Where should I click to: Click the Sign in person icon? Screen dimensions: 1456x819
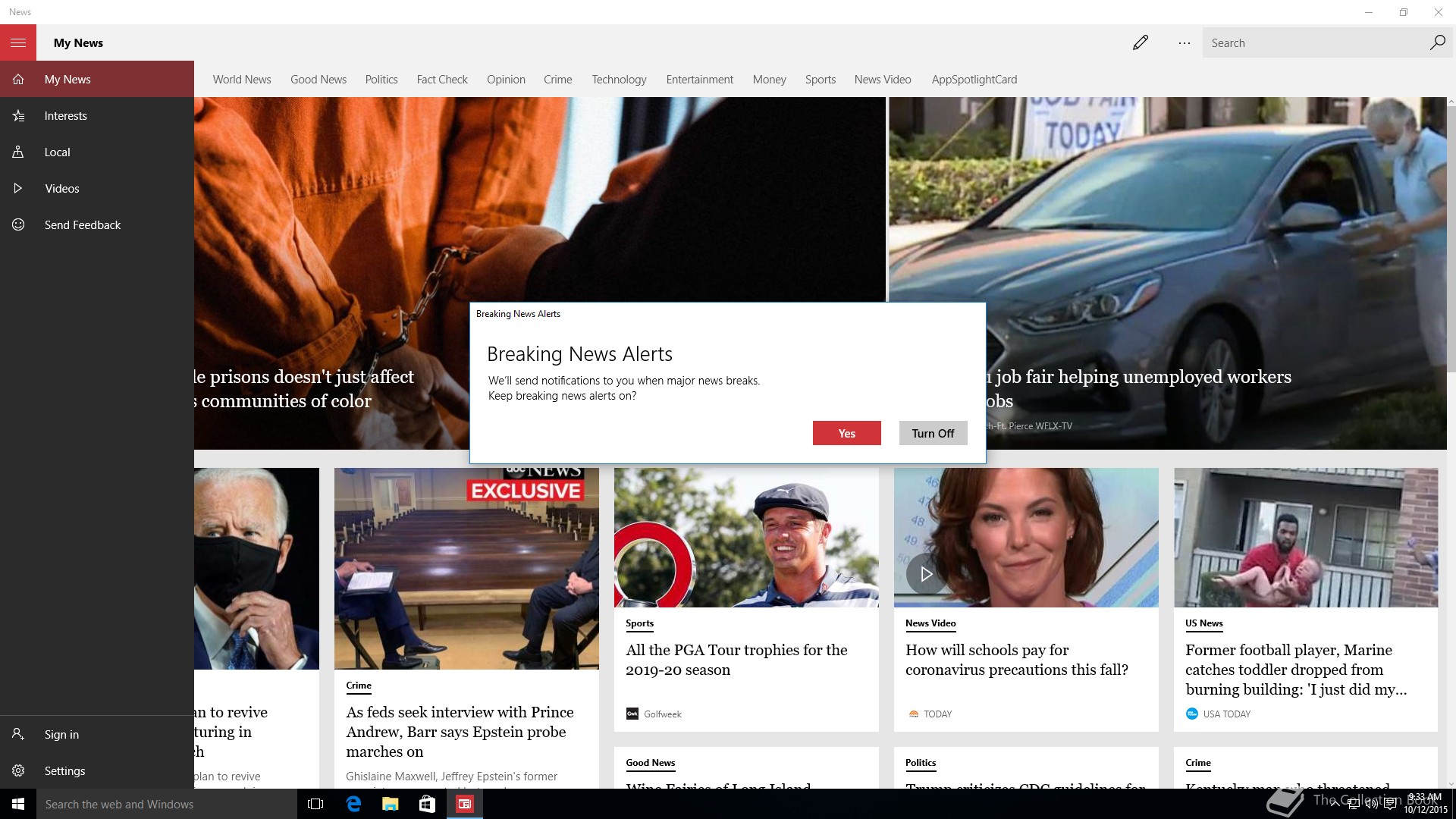point(18,734)
